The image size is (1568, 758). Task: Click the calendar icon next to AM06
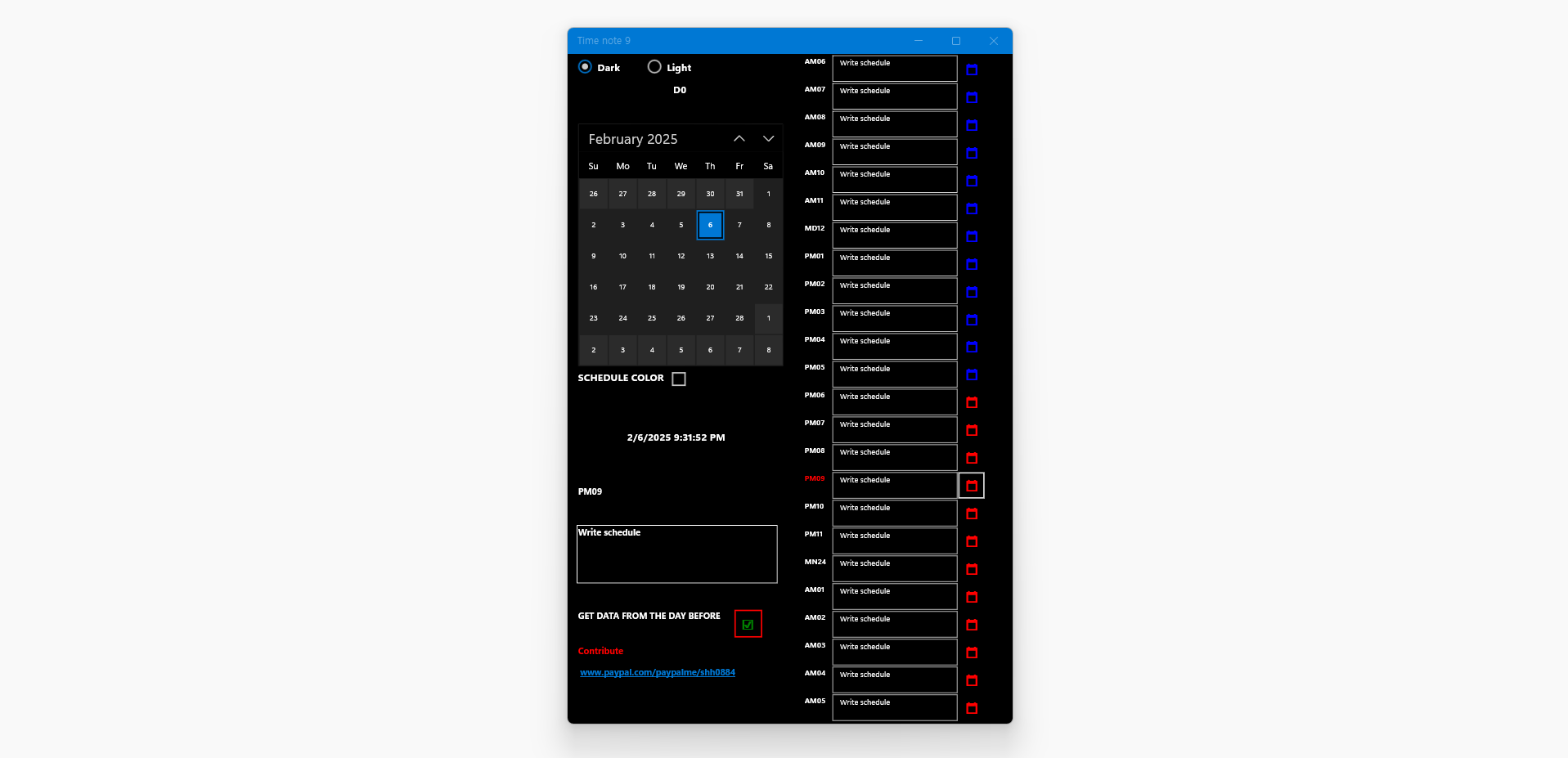coord(972,70)
